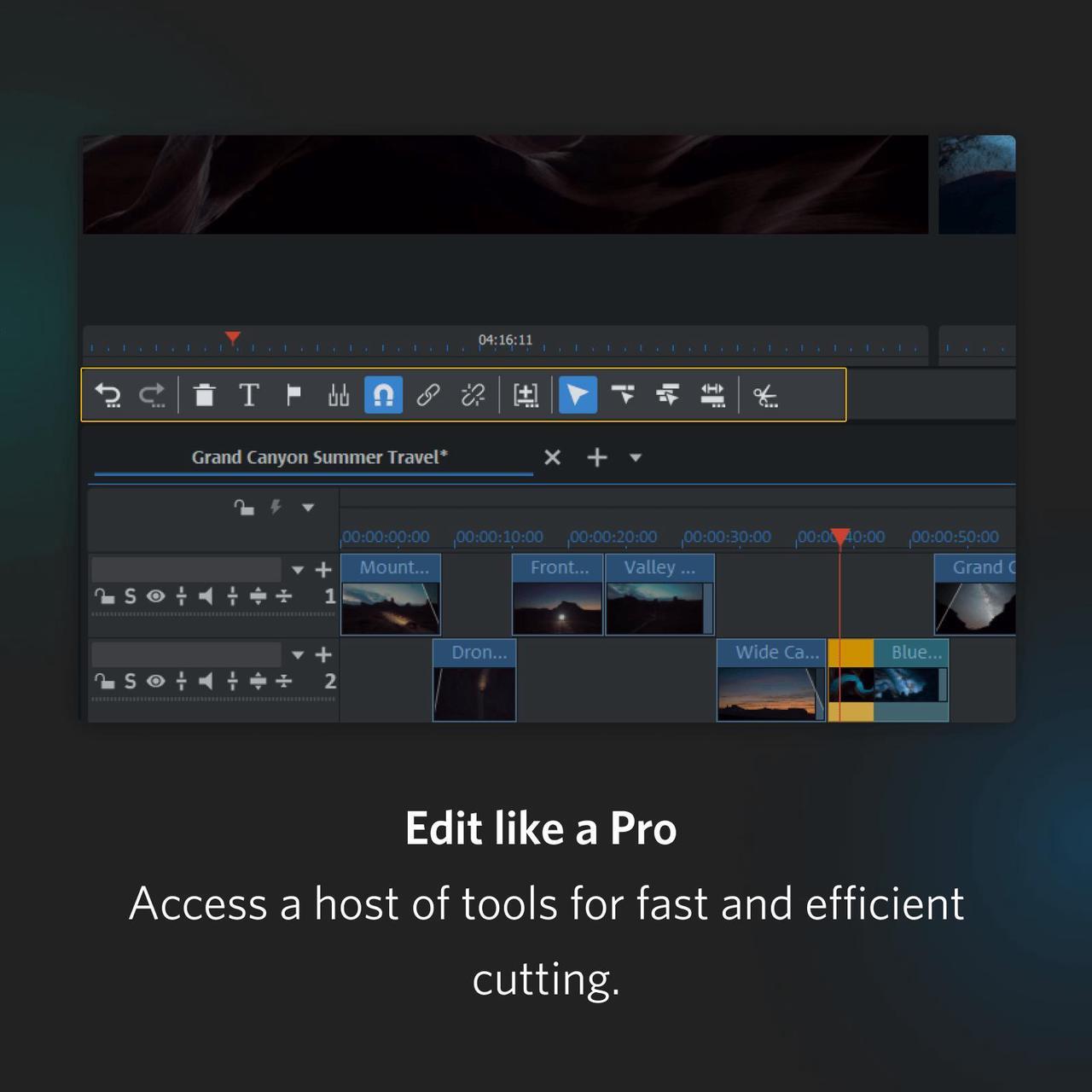Open the audio mixer faders icon
1092x1092 pixels.
pyautogui.click(x=339, y=395)
